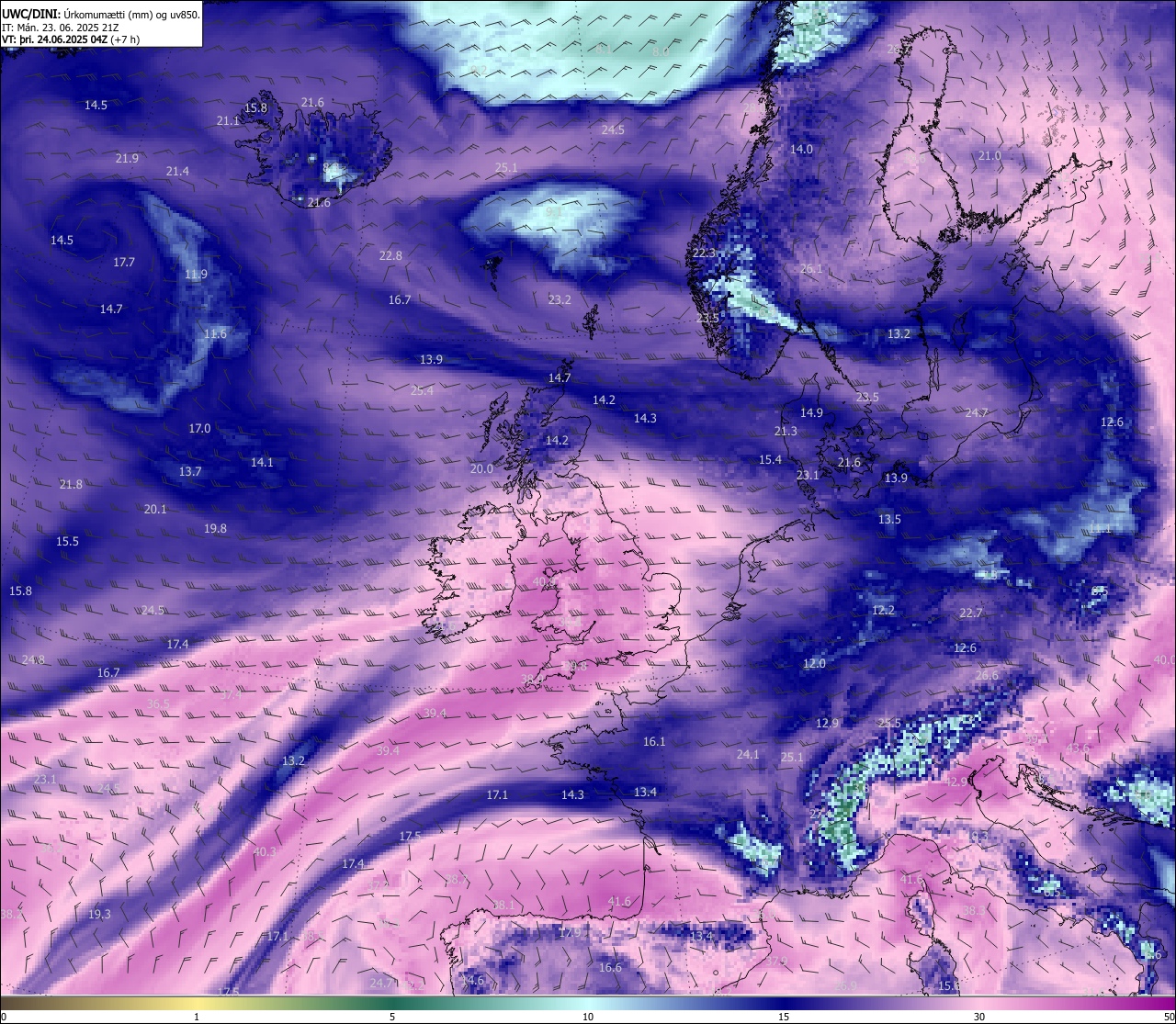The image size is (1176, 1024).
Task: Click the map value '17.7'
Action: tap(124, 263)
